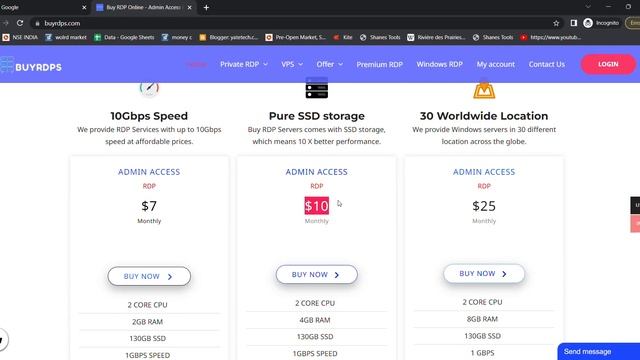Open Contact Us page
Viewport: 640px width, 360px height.
547,64
